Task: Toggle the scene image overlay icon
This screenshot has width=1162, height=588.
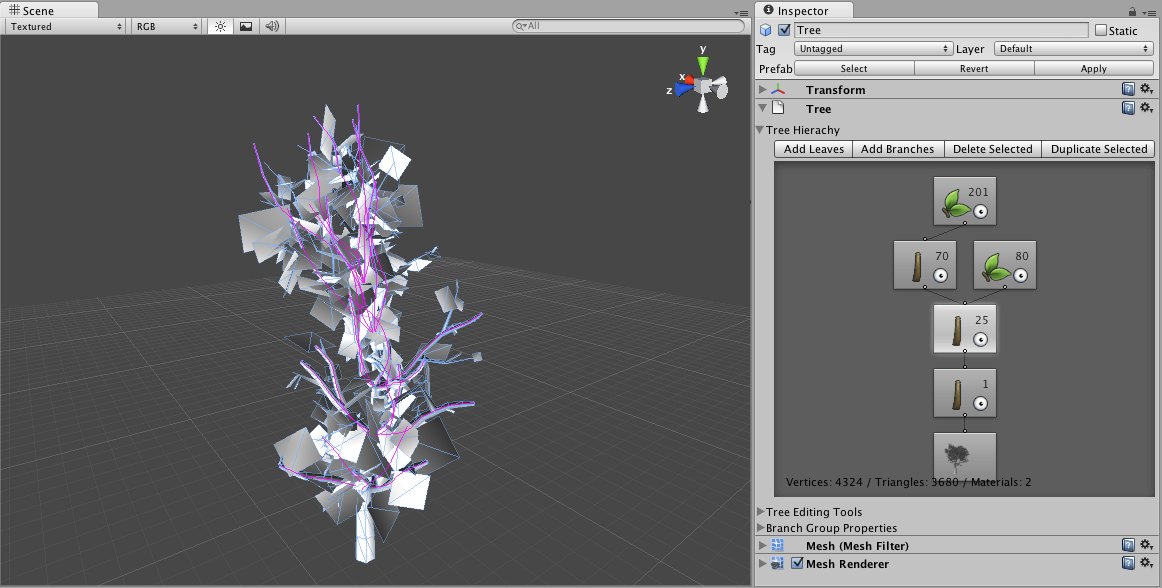Action: point(246,26)
